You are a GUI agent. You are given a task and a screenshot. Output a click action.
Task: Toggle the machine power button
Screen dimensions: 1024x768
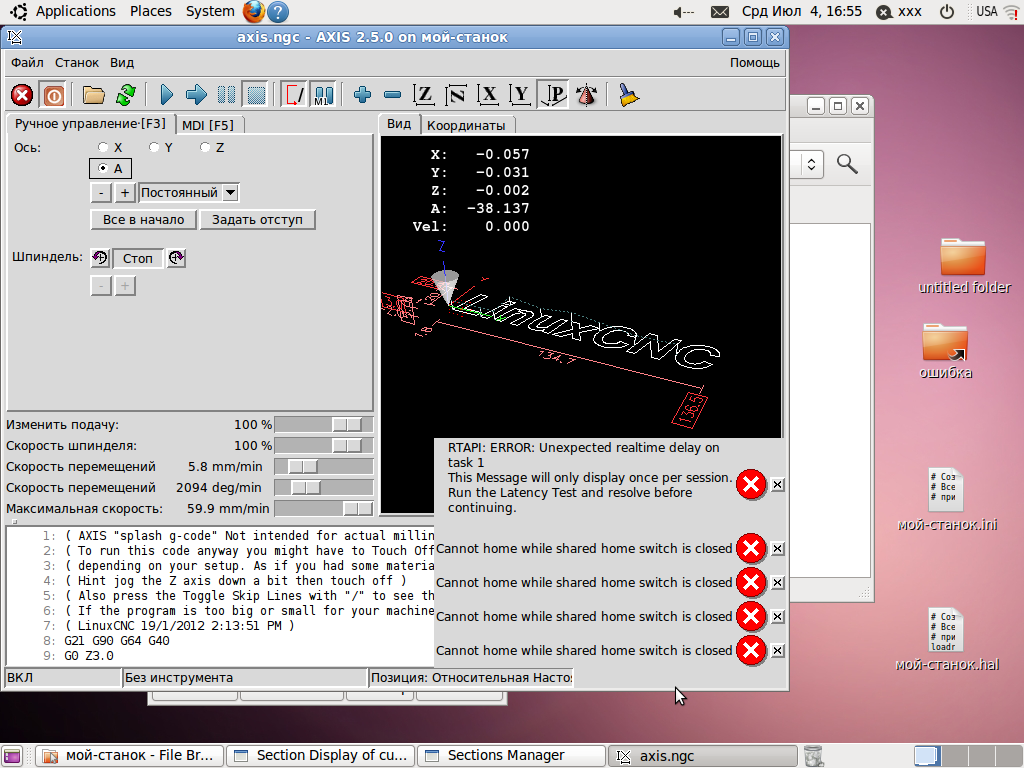pyautogui.click(x=54, y=95)
